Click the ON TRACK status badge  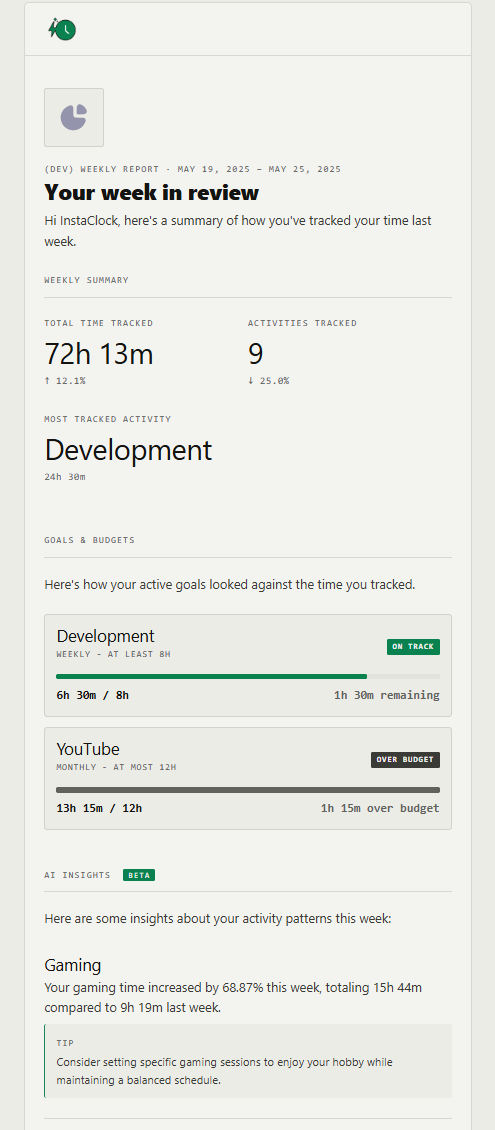pos(413,646)
